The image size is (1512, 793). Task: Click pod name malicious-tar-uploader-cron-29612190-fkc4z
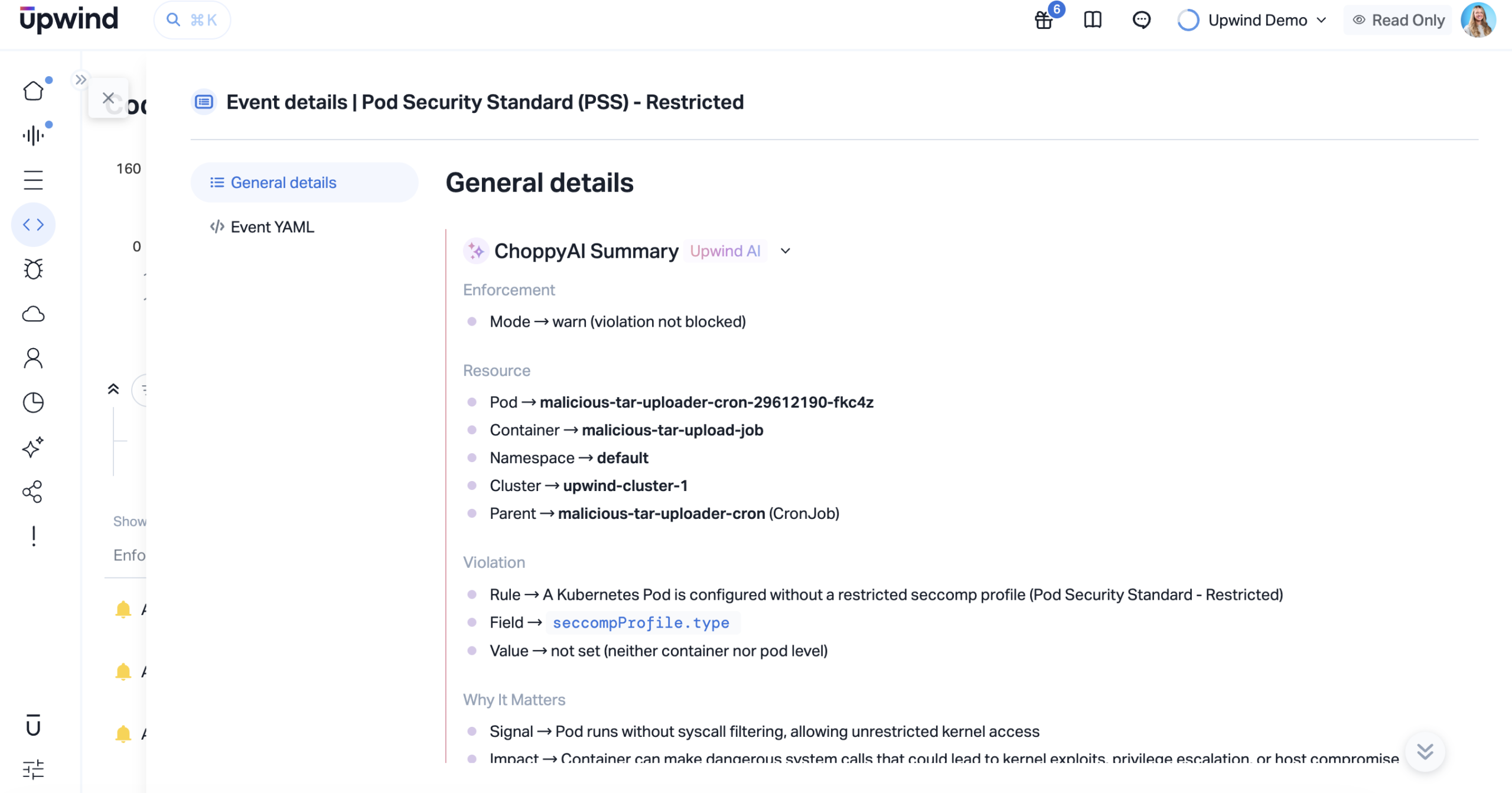tap(706, 402)
